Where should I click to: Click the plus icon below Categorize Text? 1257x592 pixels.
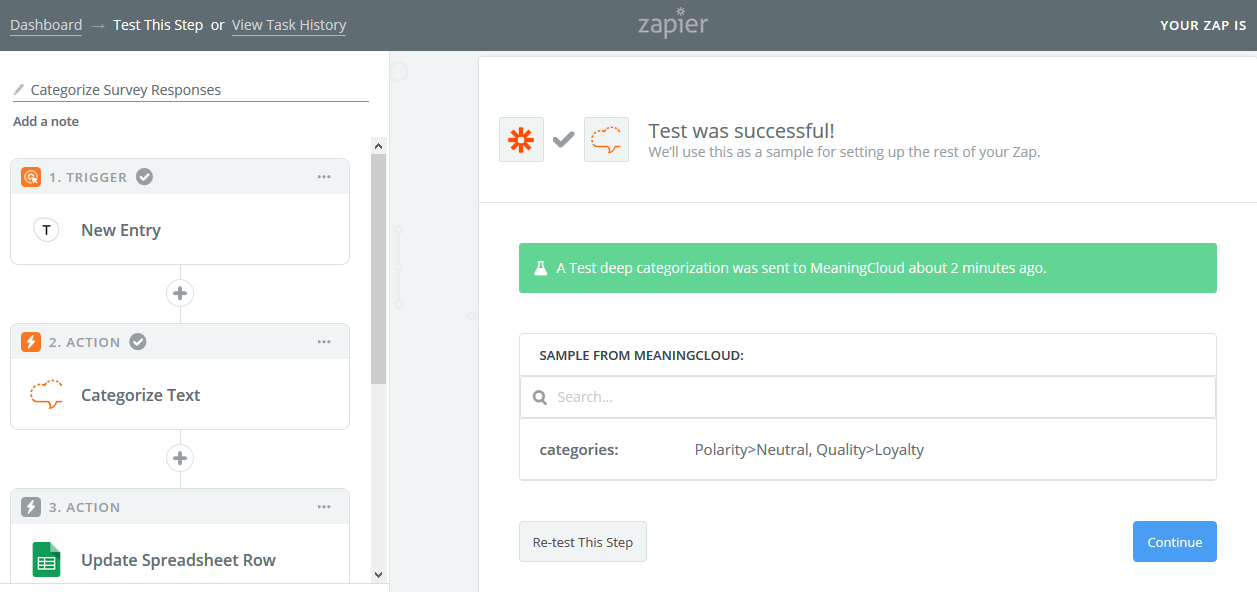(179, 457)
